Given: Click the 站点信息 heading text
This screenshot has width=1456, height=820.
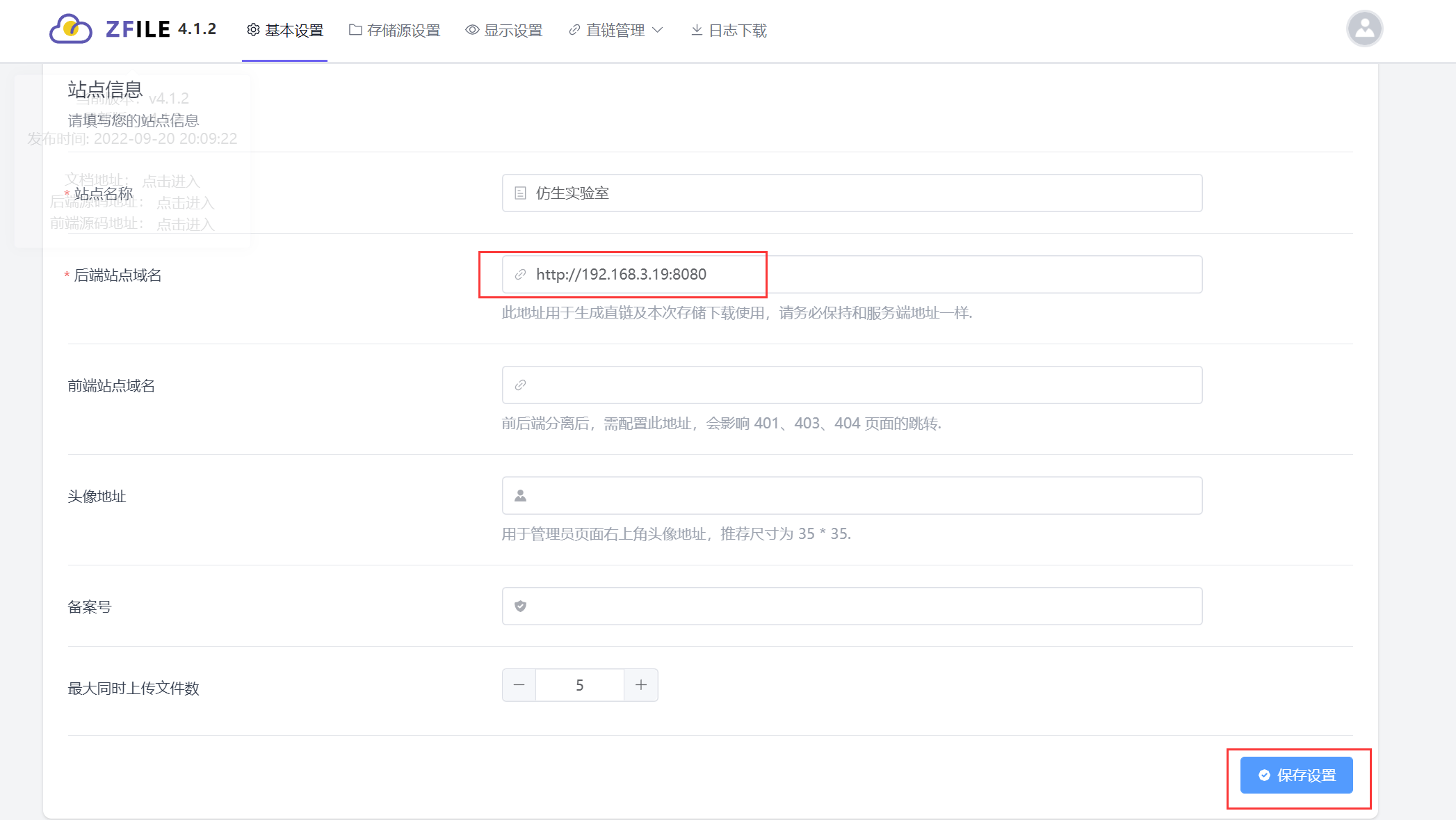Looking at the screenshot, I should (x=105, y=90).
